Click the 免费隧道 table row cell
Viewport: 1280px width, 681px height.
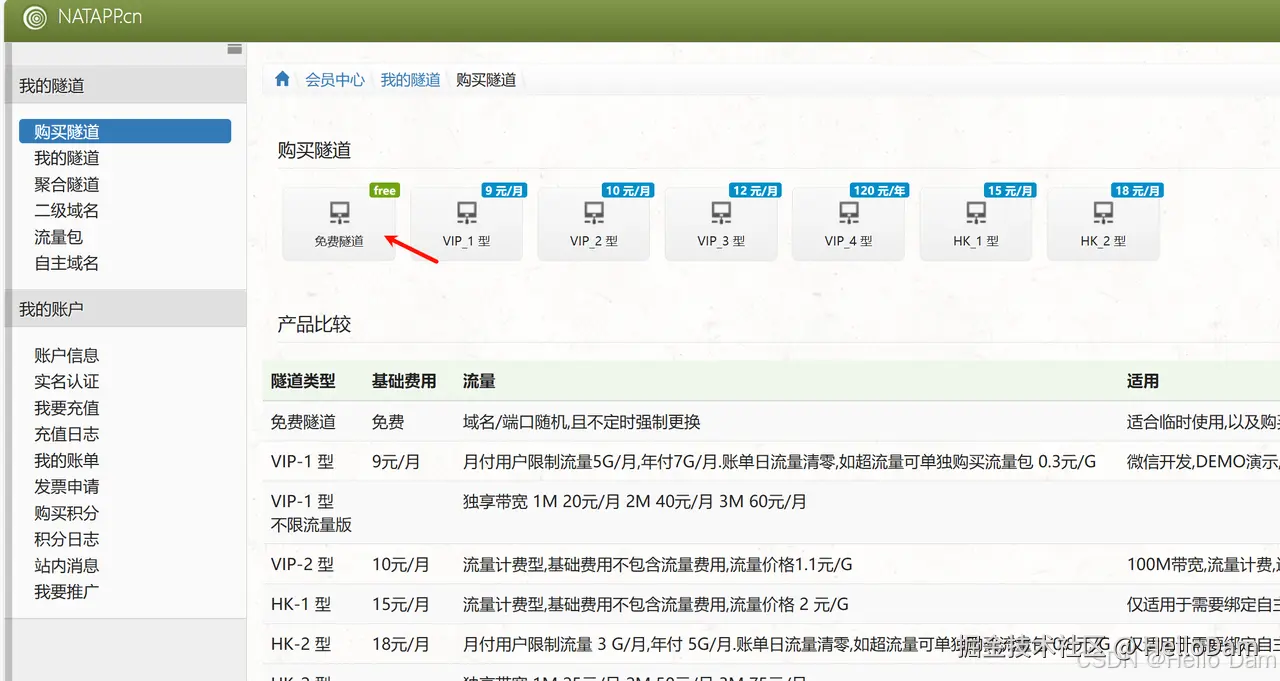(303, 422)
